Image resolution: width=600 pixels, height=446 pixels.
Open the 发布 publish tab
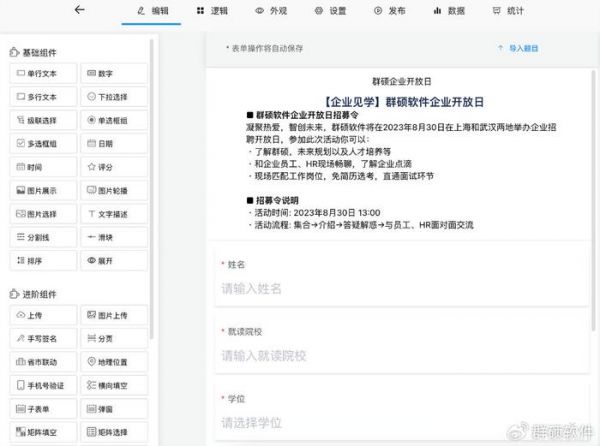click(390, 11)
